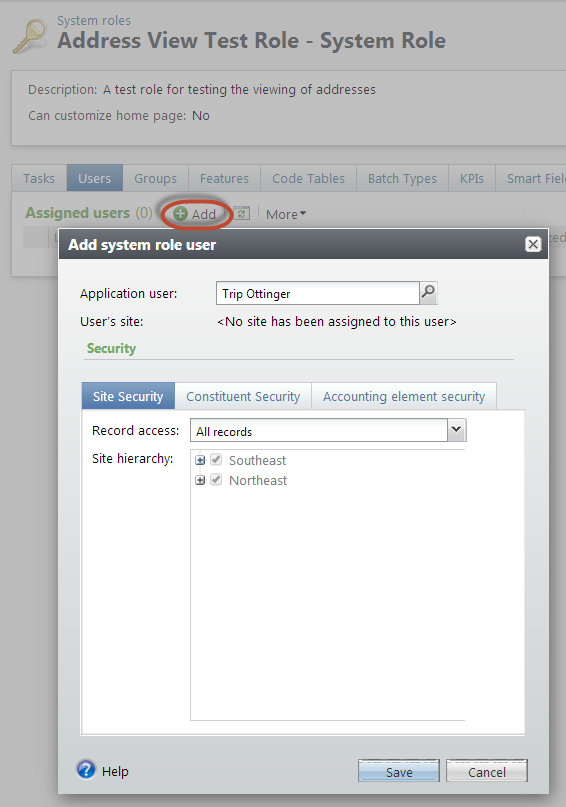The image size is (566, 807).
Task: Open the More dropdown menu
Action: coord(286,214)
